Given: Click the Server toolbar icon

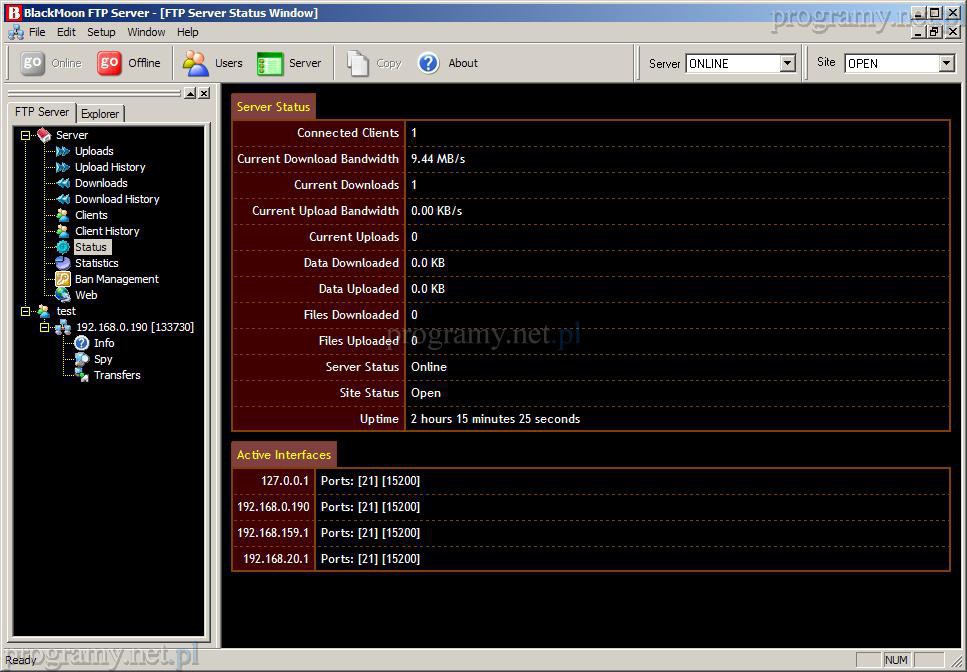Looking at the screenshot, I should (271, 63).
